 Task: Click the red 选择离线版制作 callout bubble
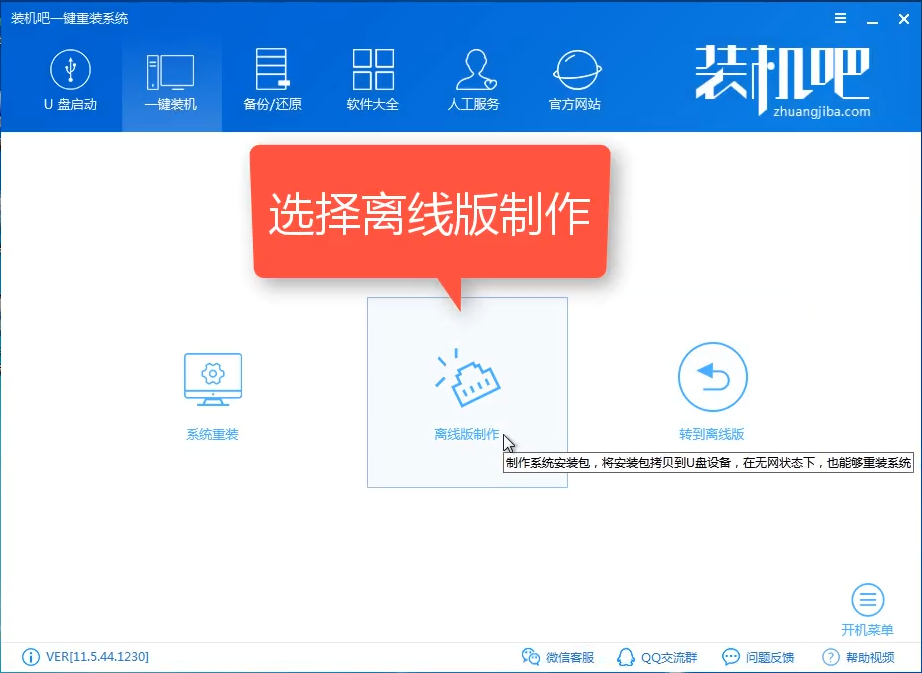pos(429,212)
